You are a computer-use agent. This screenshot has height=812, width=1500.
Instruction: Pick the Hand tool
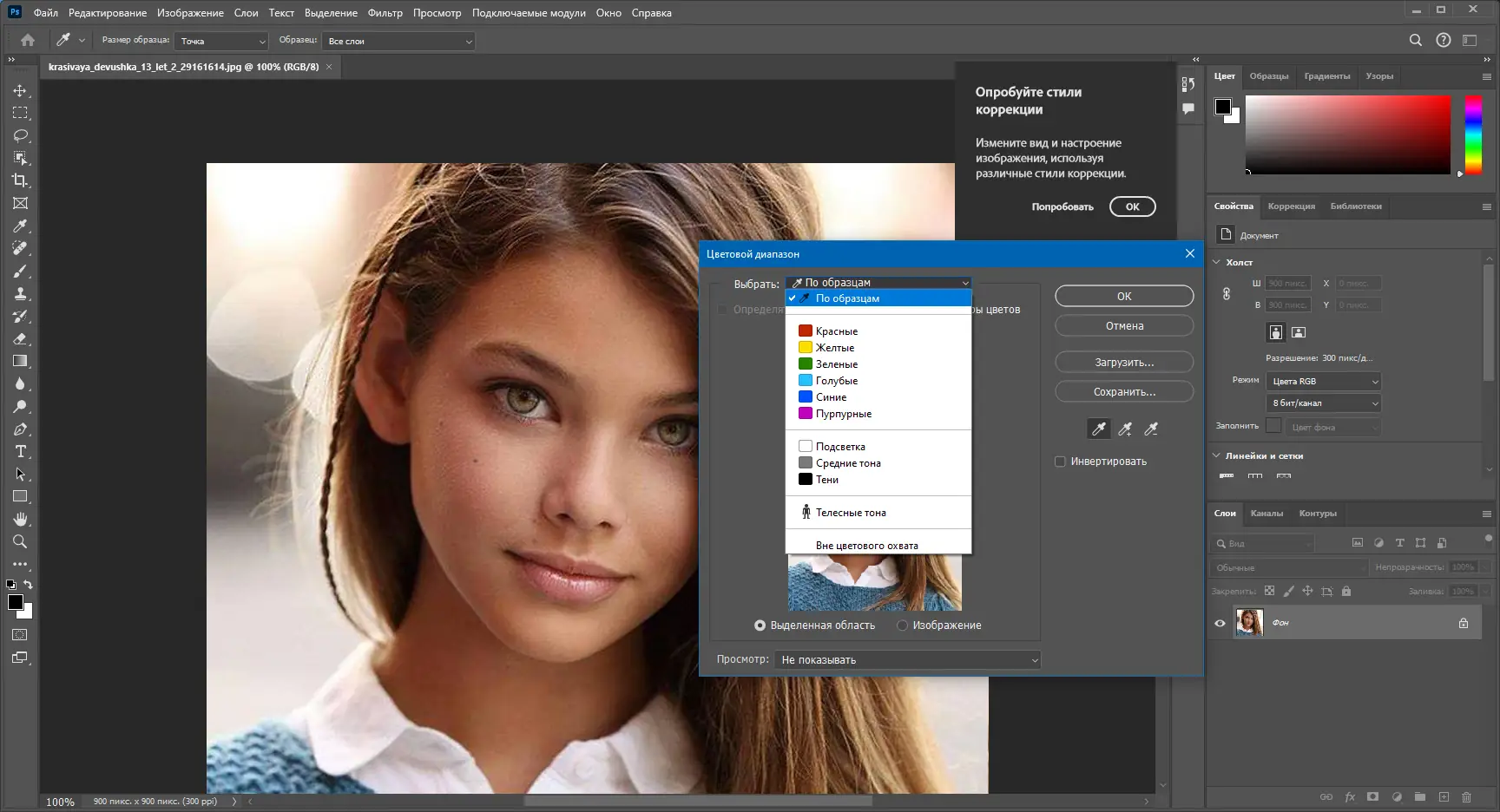coord(20,519)
